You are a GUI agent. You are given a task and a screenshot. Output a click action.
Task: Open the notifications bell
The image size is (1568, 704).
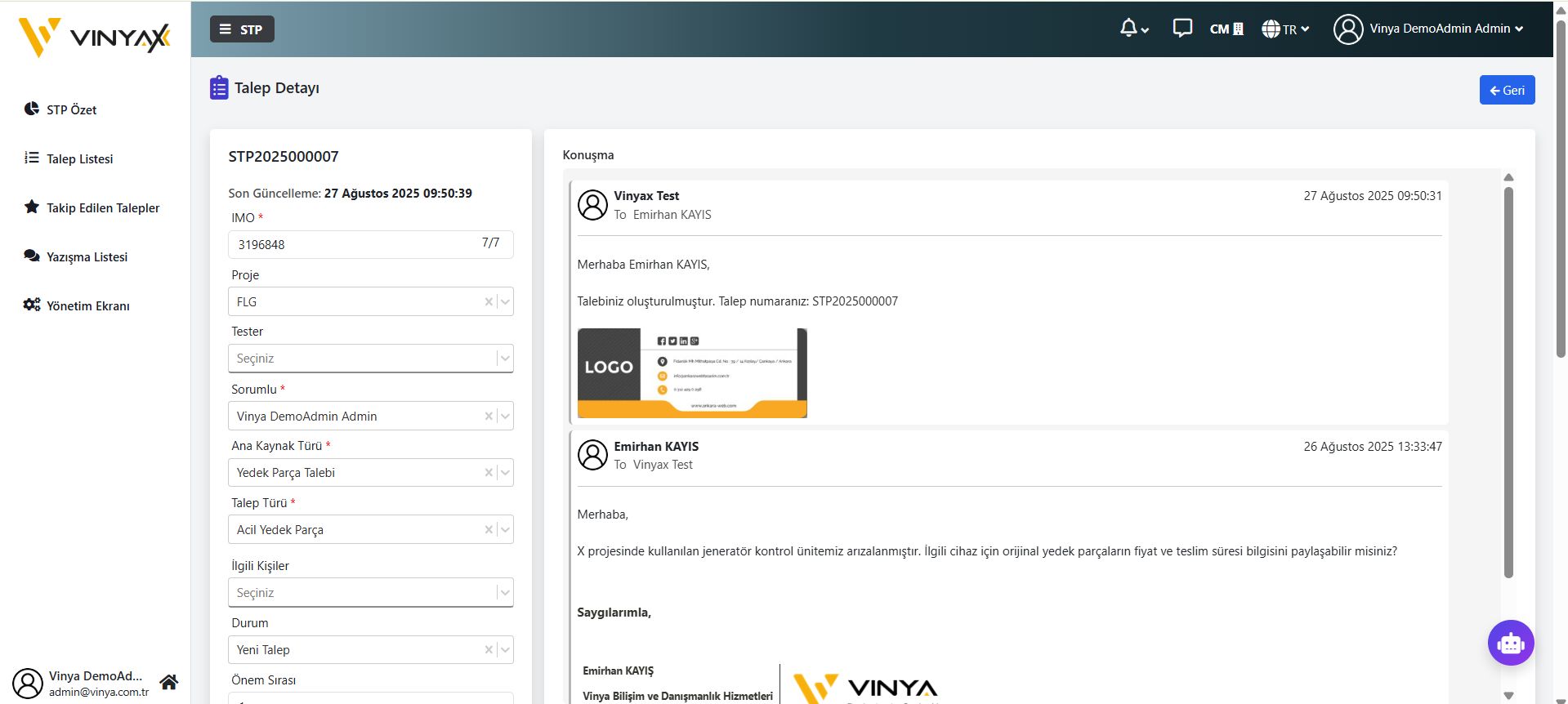coord(1133,29)
